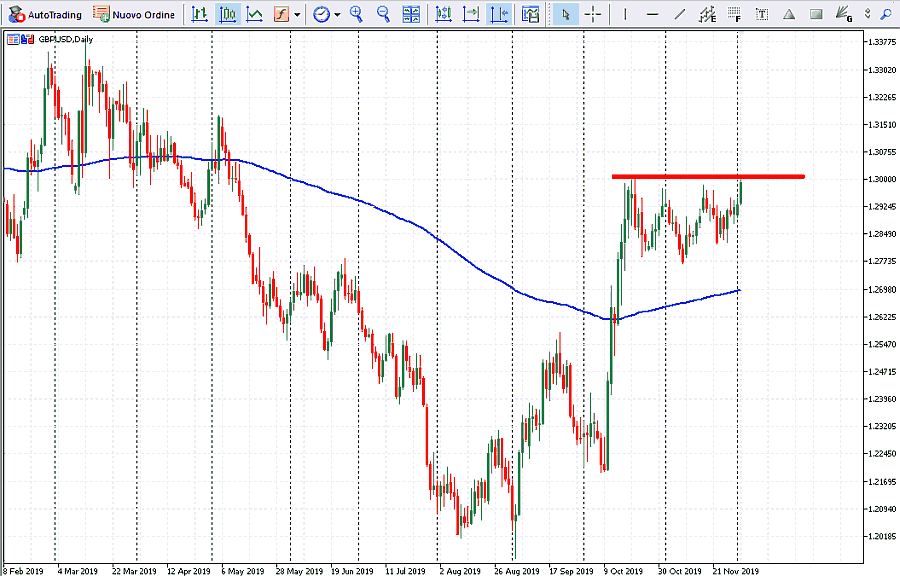900x576 pixels.
Task: Tile chart windows with the grid icon
Action: 411,14
